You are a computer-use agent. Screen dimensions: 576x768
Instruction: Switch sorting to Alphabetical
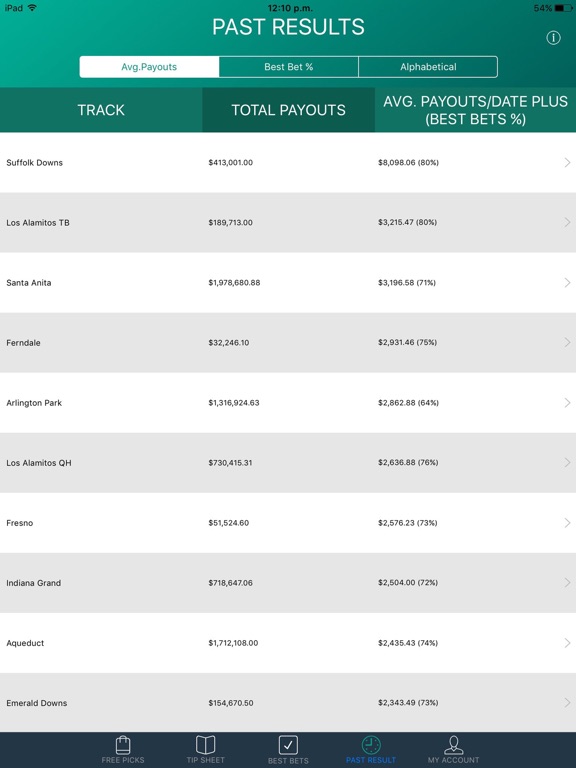tap(428, 67)
